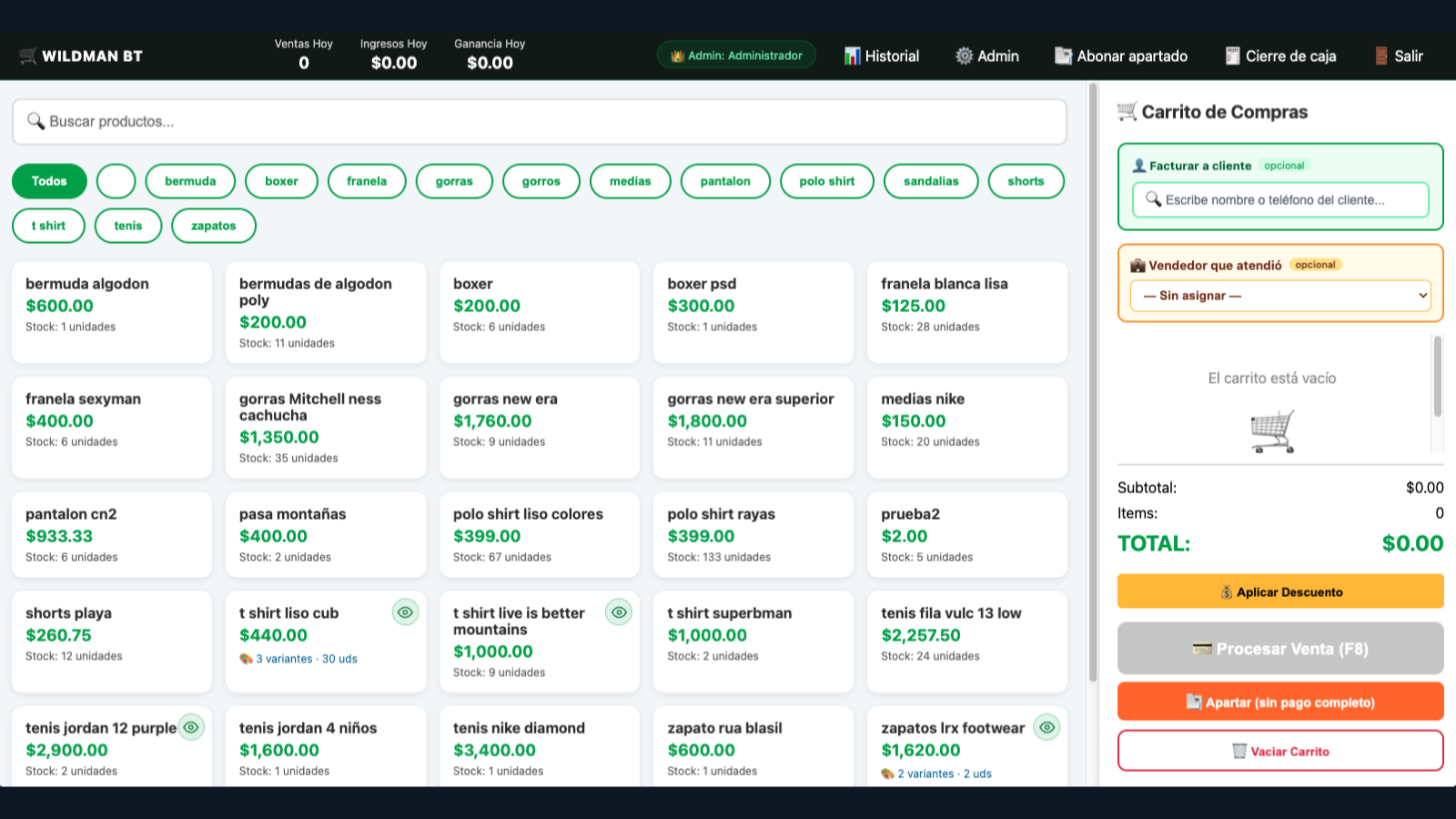Add bermuda algodon to cart
The width and height of the screenshot is (1456, 819).
pyautogui.click(x=112, y=312)
